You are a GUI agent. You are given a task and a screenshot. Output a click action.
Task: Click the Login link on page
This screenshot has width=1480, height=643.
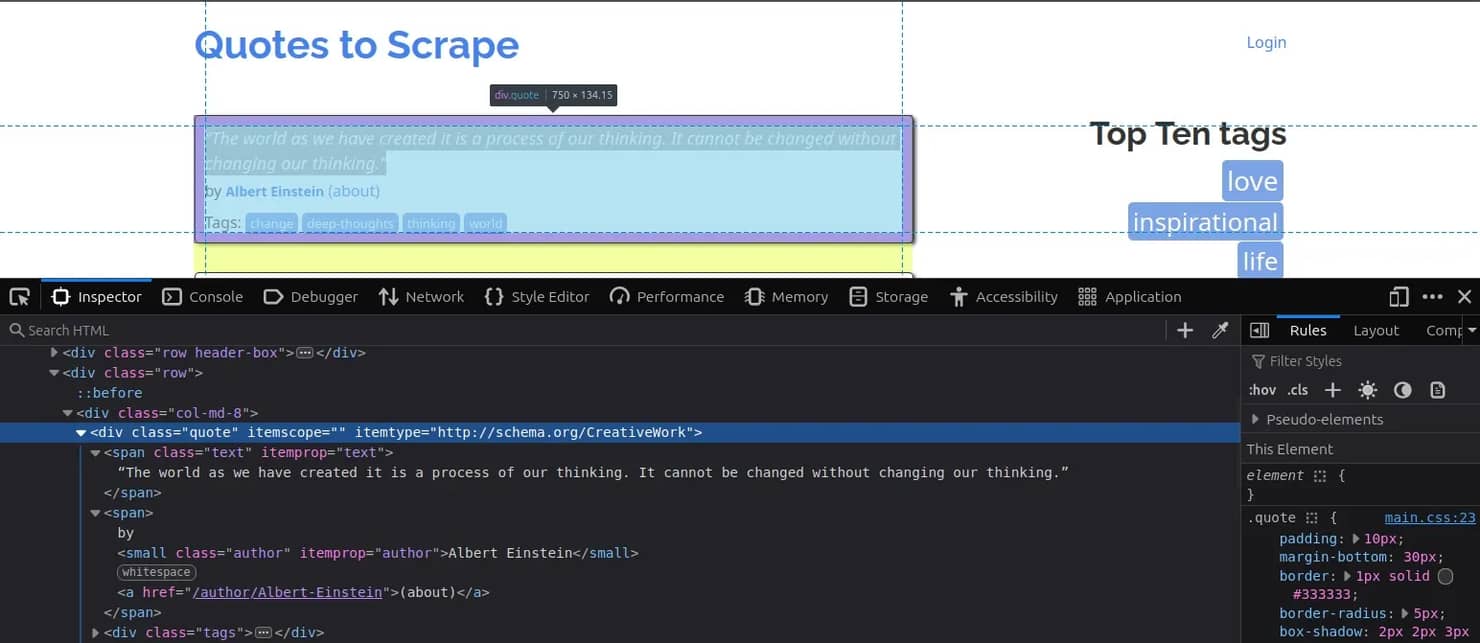(1266, 43)
